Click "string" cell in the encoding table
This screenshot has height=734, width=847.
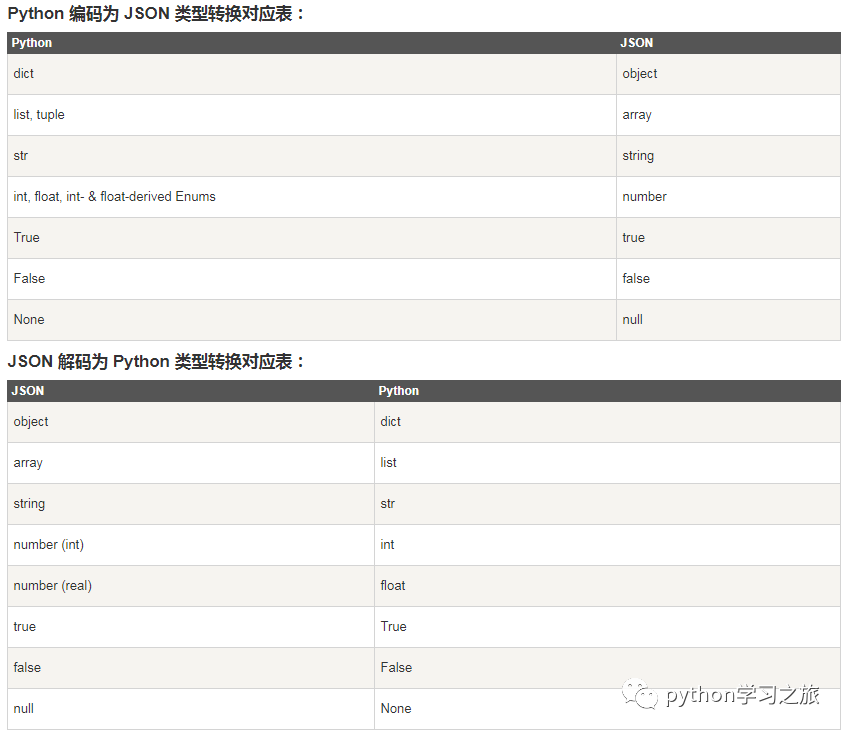[x=728, y=156]
